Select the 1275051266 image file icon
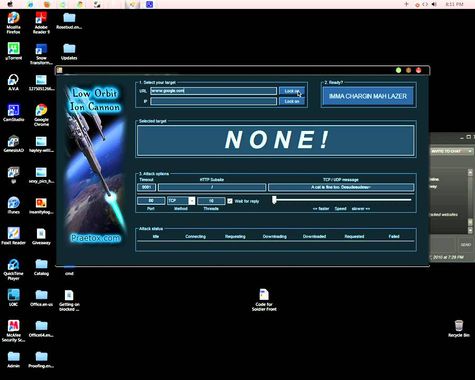The height and width of the screenshot is (380, 475). tap(41, 82)
